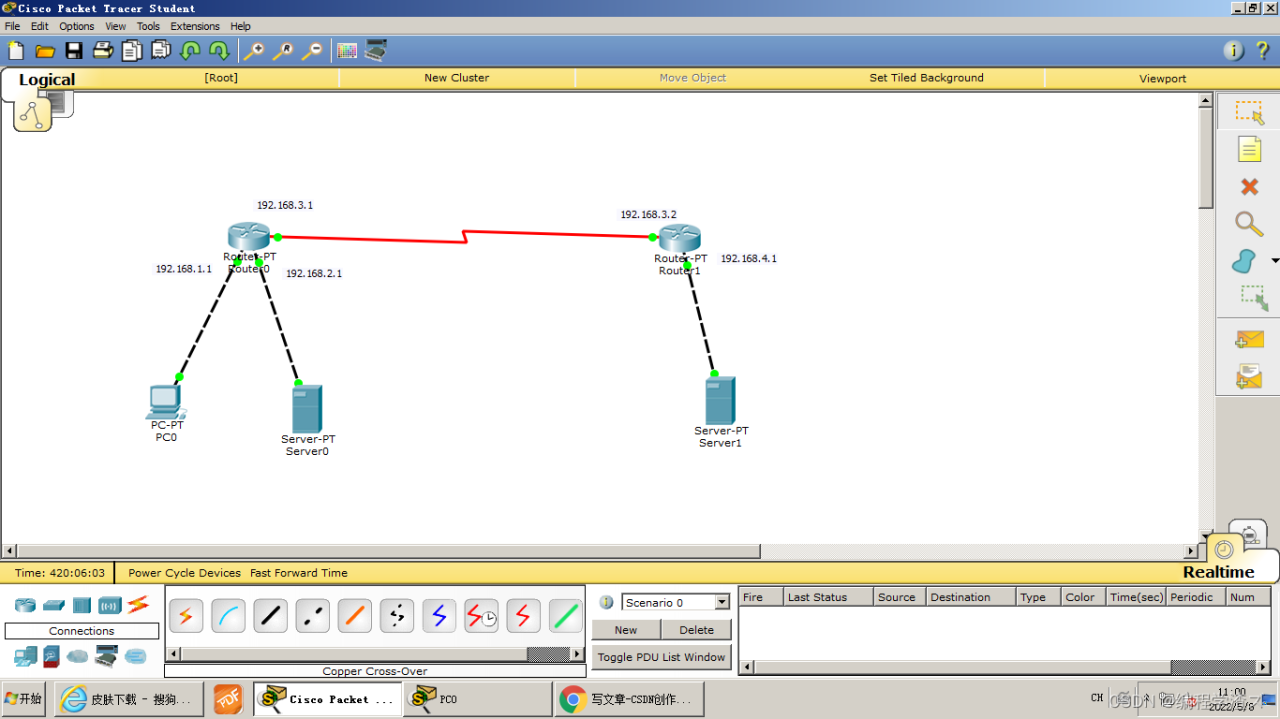The width and height of the screenshot is (1280, 719).
Task: Click the Copy icon in the toolbar
Action: pyautogui.click(x=132, y=50)
